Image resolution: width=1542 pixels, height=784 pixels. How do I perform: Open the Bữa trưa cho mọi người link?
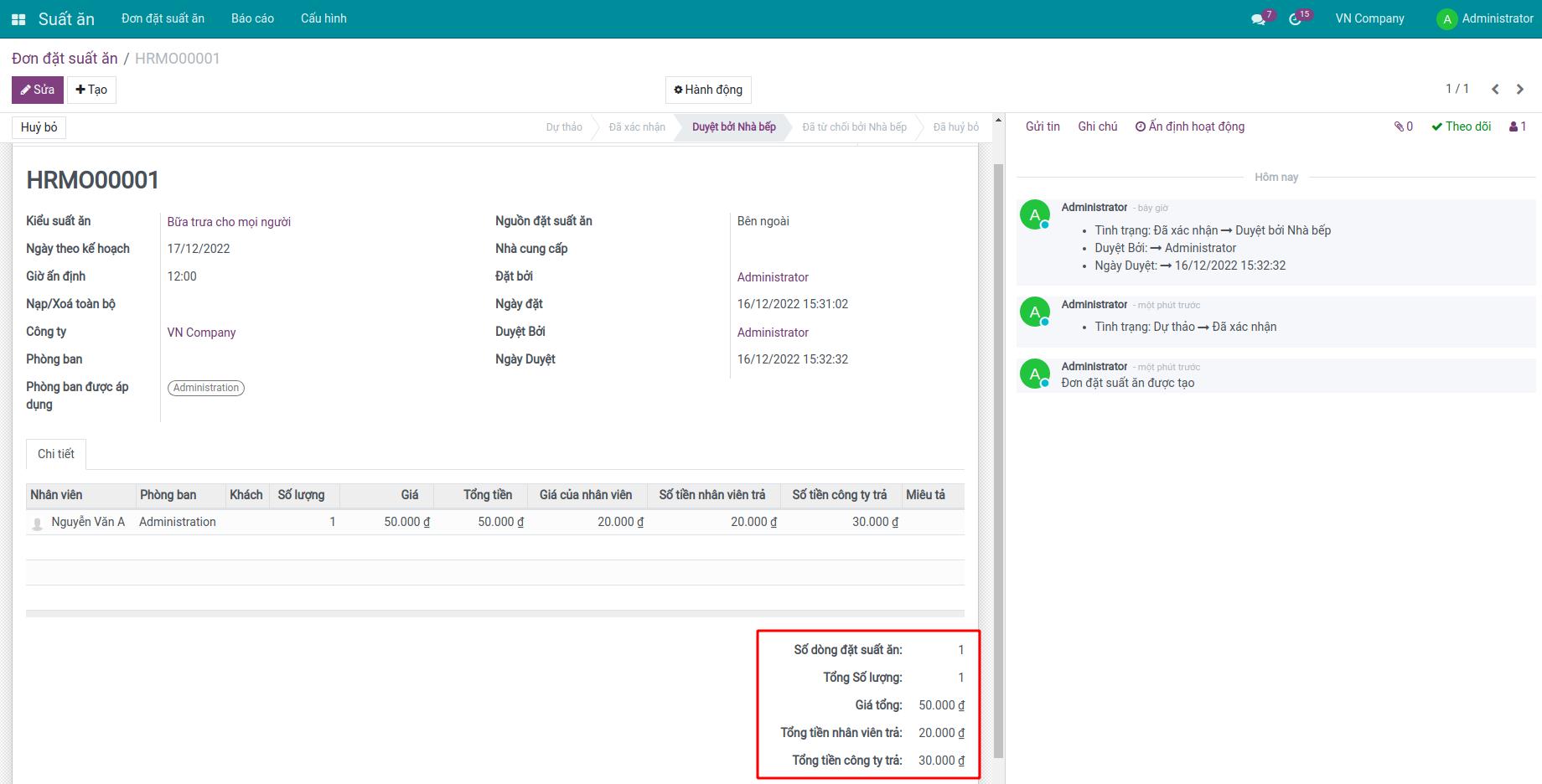pos(229,222)
